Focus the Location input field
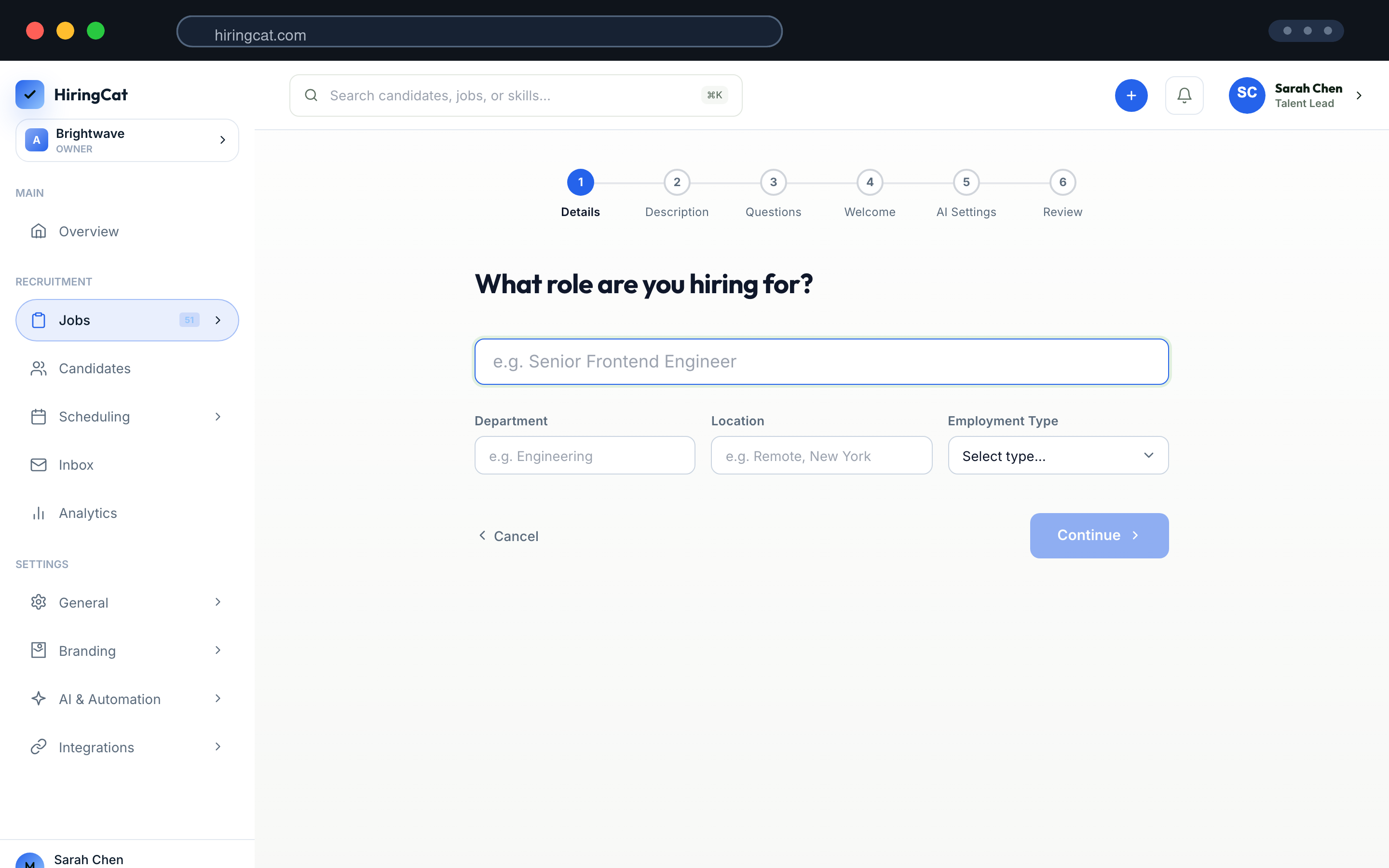 821,456
